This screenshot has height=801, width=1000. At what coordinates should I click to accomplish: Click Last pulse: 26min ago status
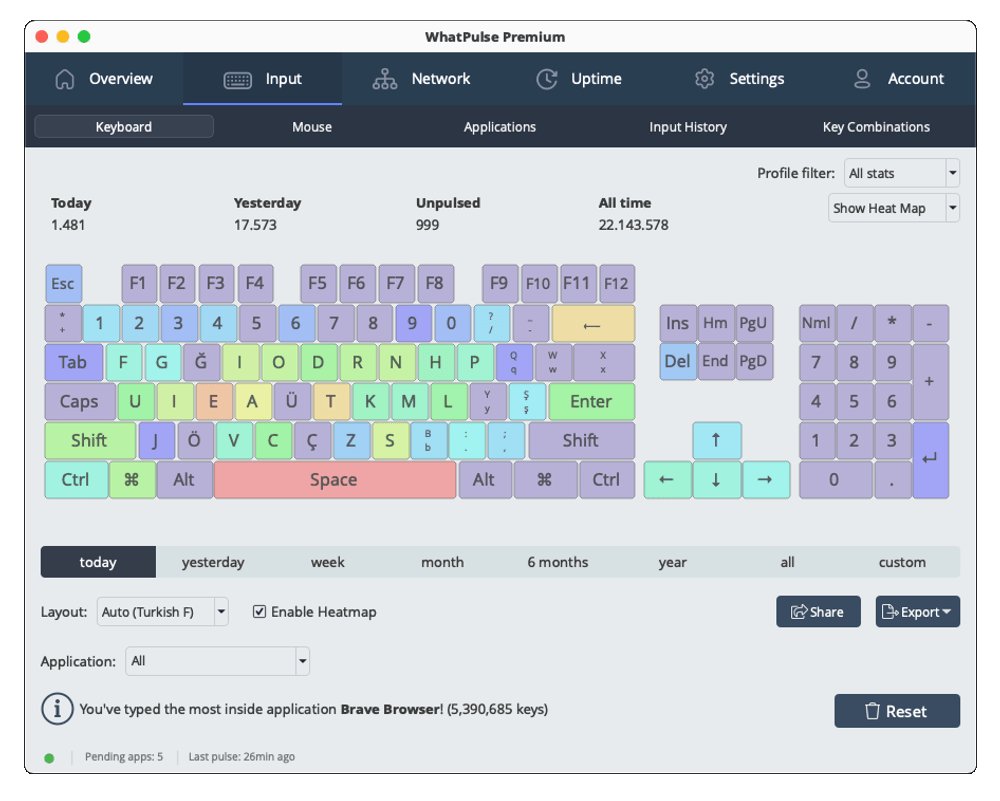coord(242,756)
